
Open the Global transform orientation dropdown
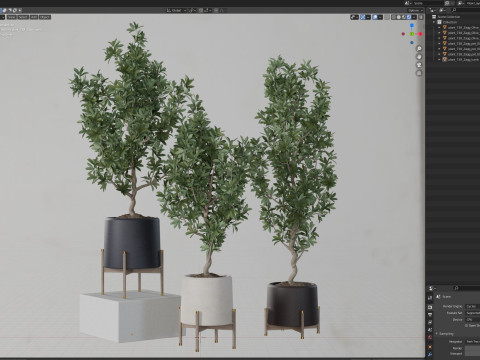[x=177, y=10]
